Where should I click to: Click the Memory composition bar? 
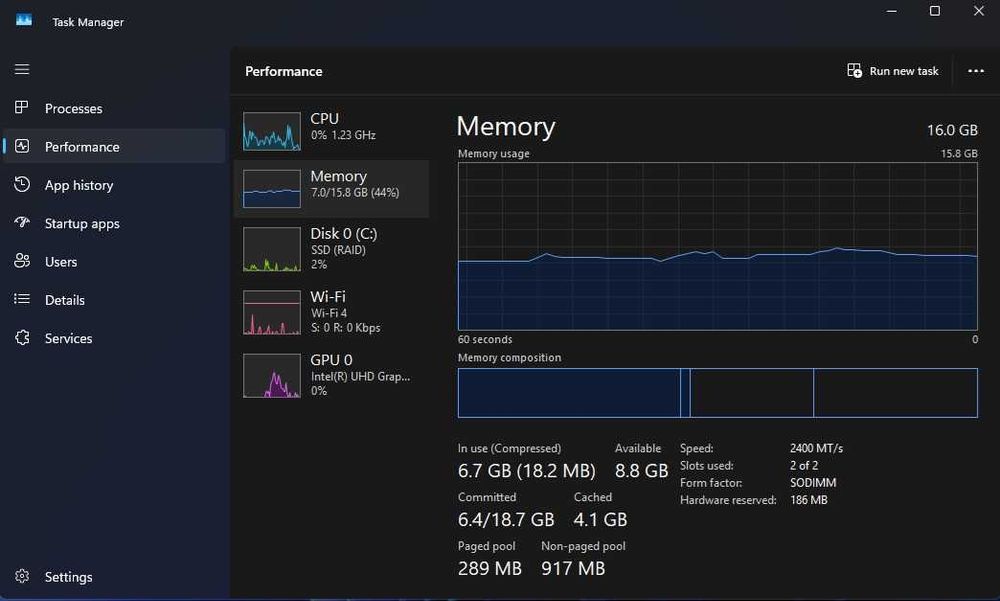(x=717, y=393)
